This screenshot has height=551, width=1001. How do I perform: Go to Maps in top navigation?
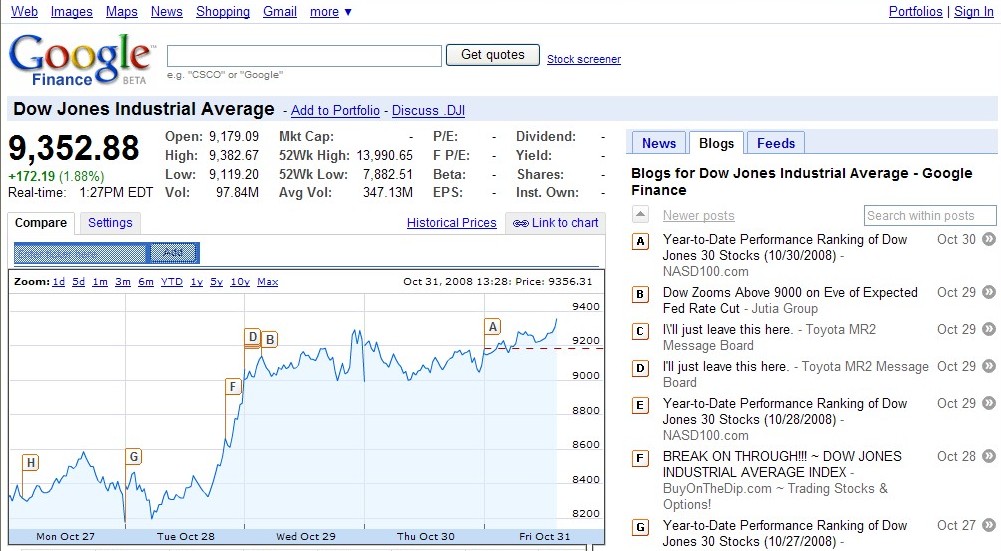[121, 11]
